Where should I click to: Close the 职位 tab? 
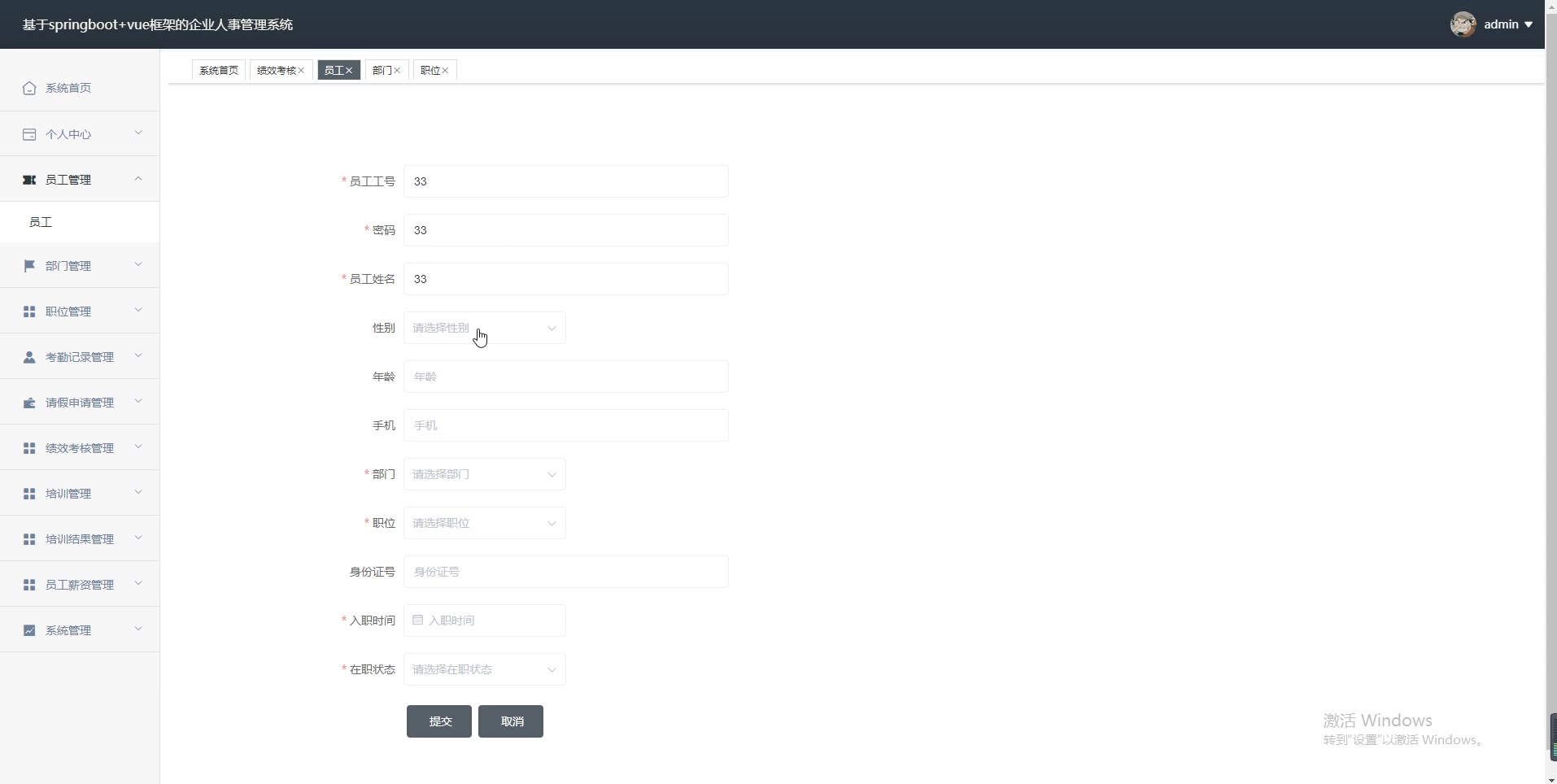pos(445,71)
